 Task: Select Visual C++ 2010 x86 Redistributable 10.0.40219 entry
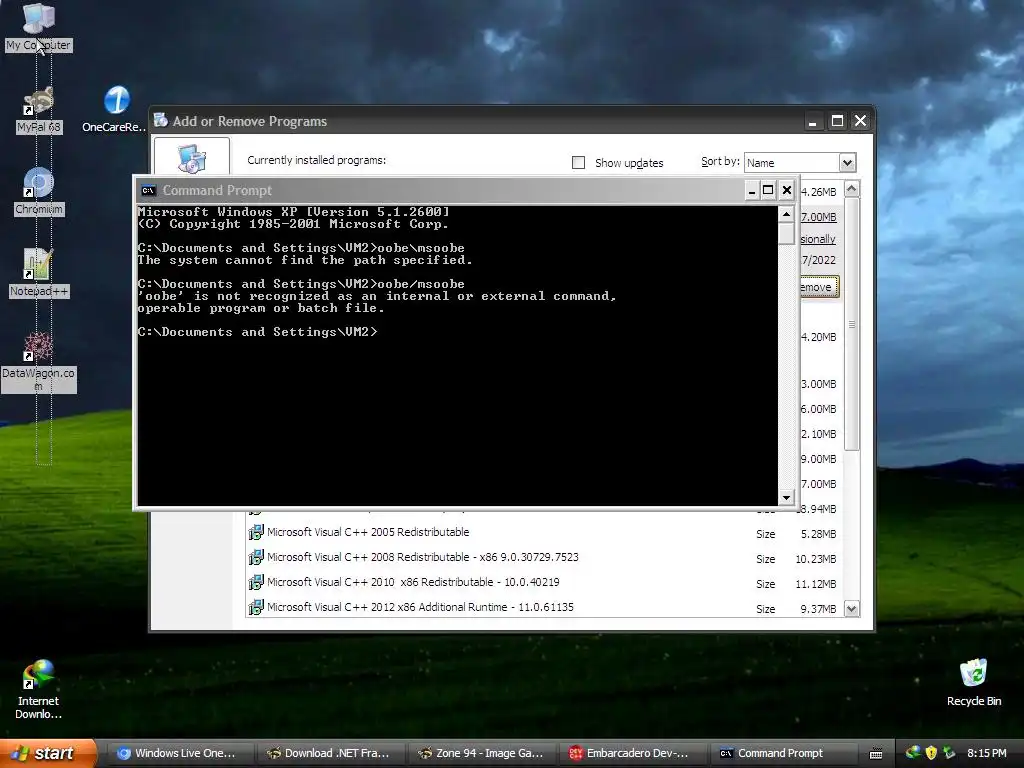pyautogui.click(x=413, y=582)
